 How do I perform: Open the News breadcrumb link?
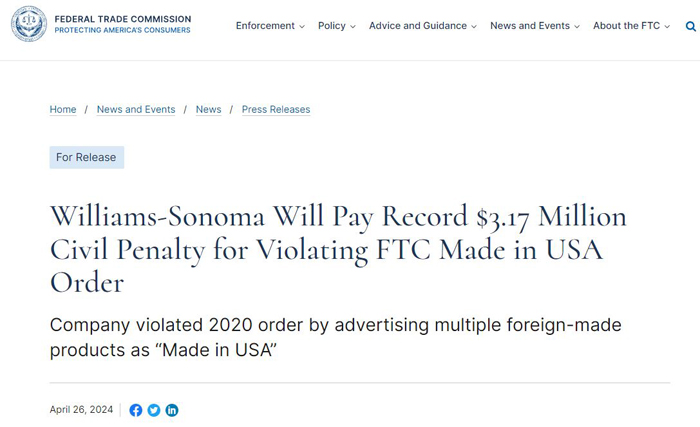(208, 109)
